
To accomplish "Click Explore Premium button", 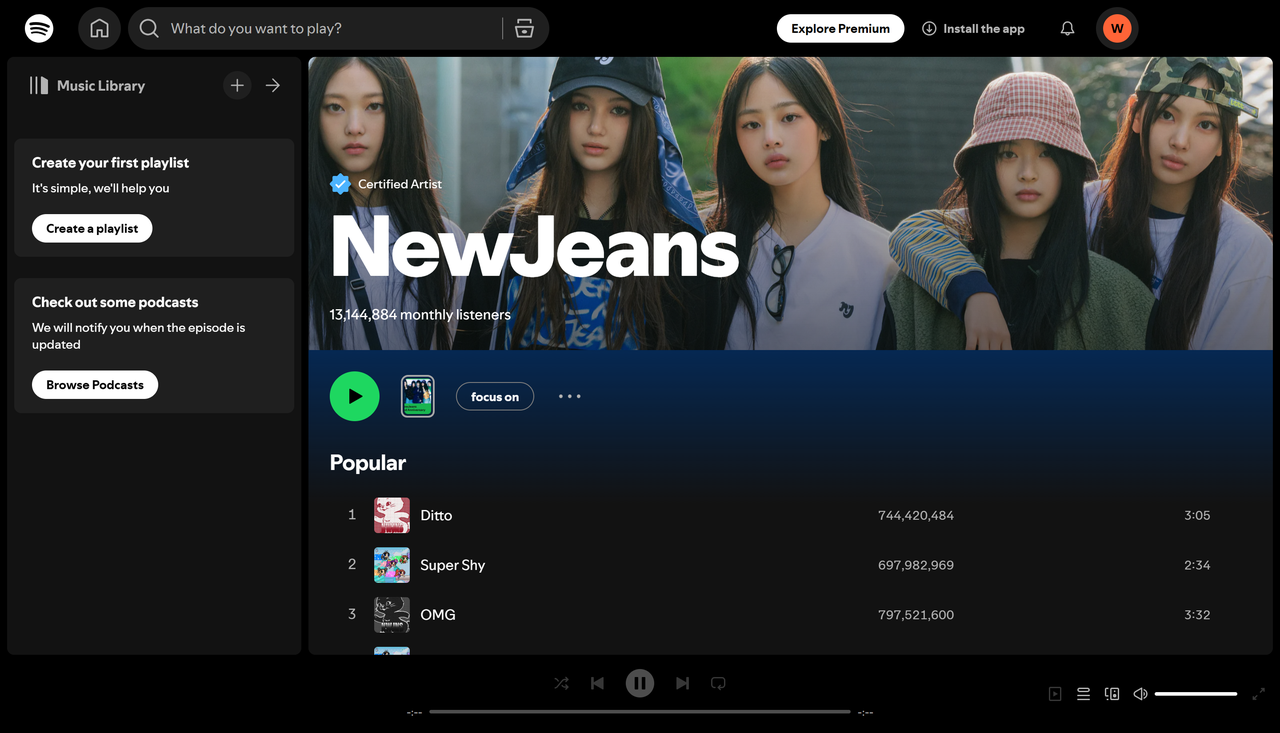I will tap(840, 28).
